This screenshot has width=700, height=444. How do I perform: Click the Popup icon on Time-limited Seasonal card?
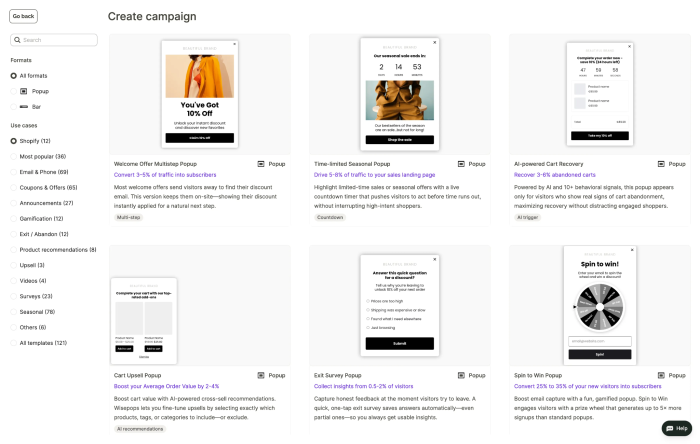pyautogui.click(x=461, y=164)
